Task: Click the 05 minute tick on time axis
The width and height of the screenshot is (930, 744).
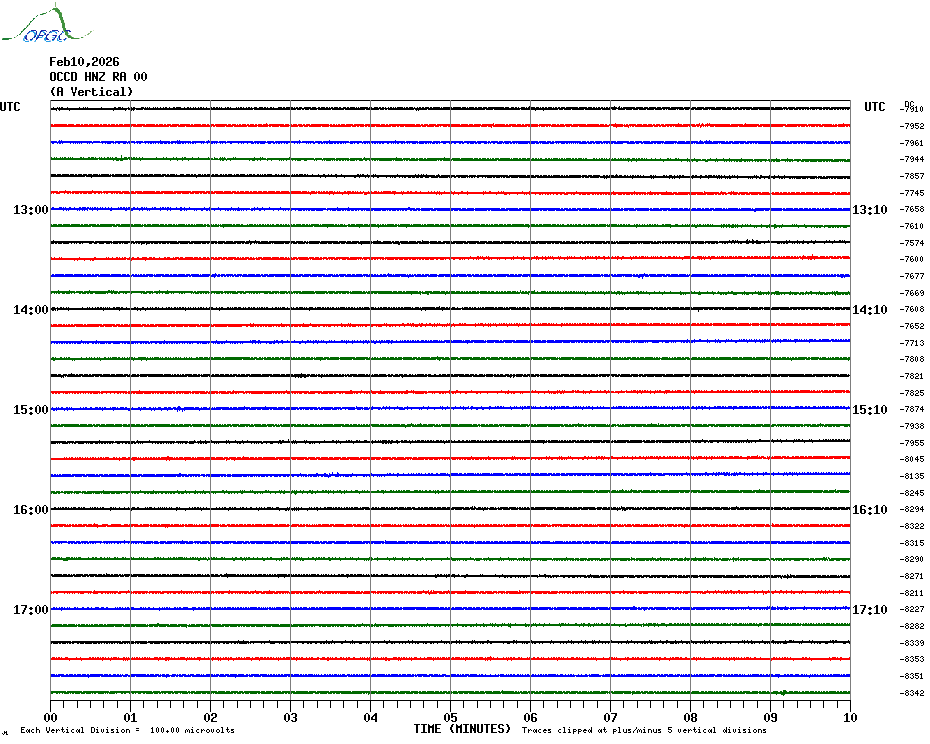Action: click(450, 717)
